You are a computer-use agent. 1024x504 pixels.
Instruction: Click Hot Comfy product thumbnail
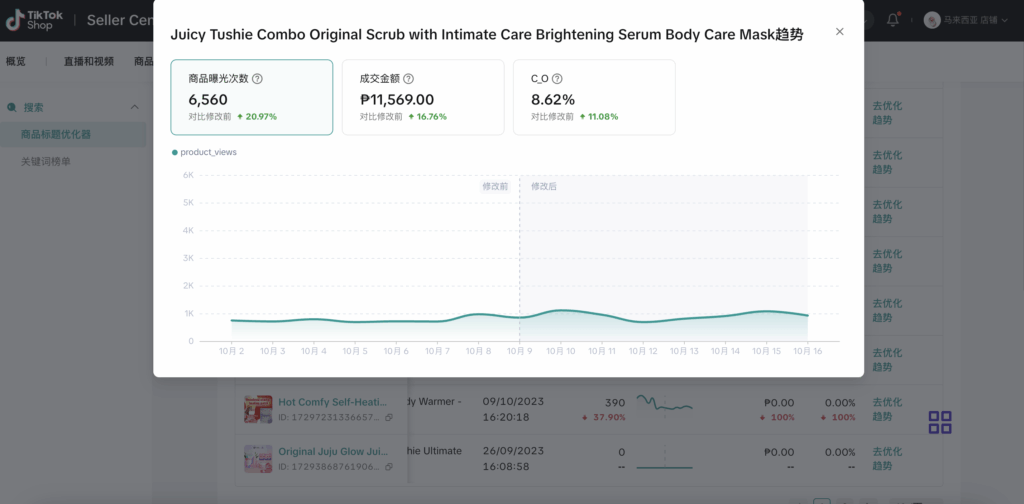(258, 409)
